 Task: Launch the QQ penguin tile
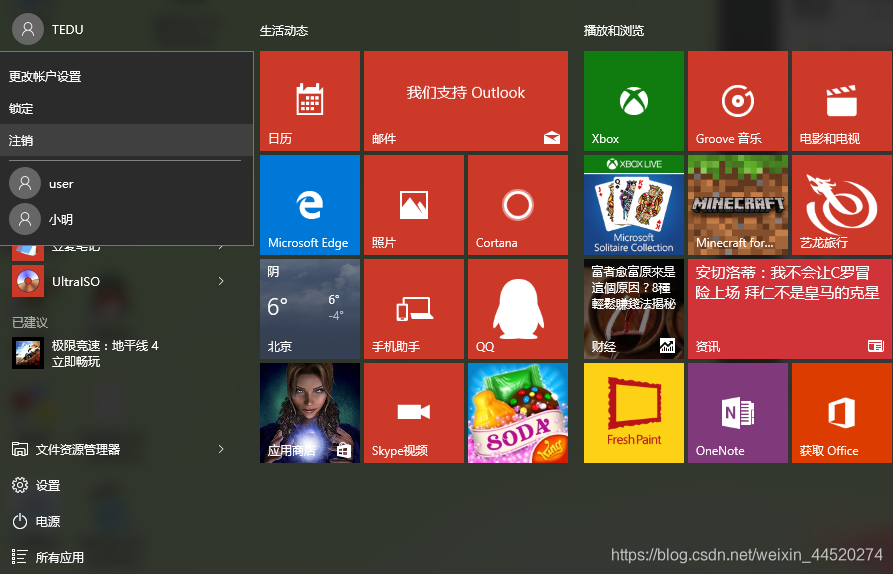coord(518,309)
